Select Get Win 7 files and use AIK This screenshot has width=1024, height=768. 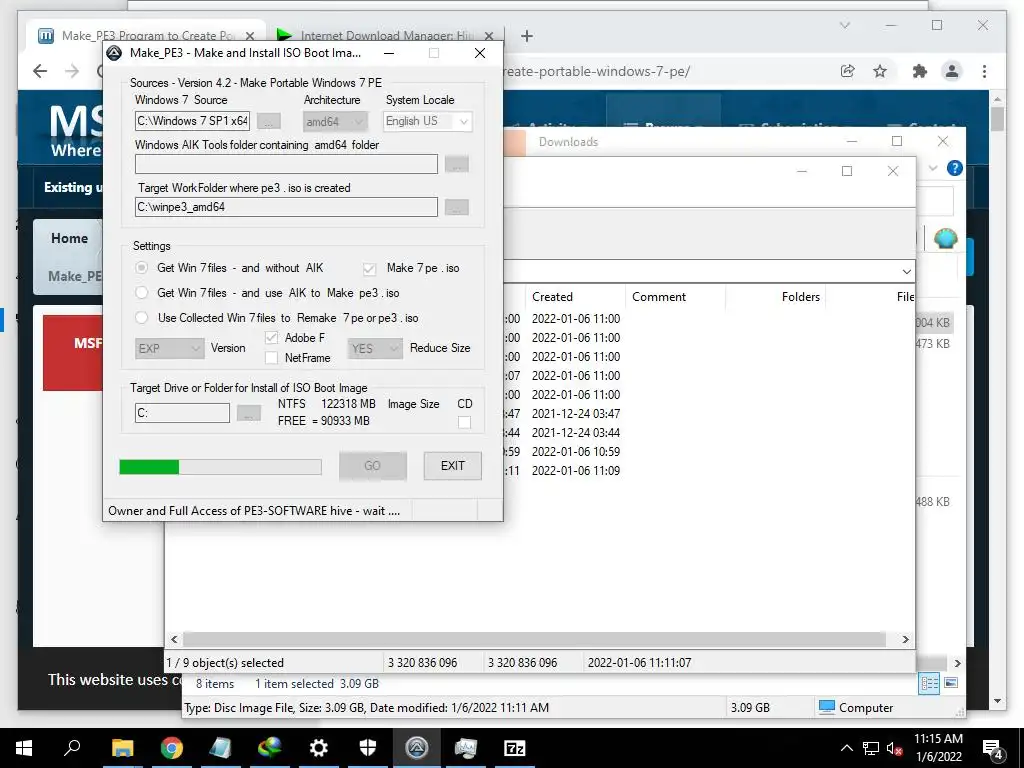141,293
